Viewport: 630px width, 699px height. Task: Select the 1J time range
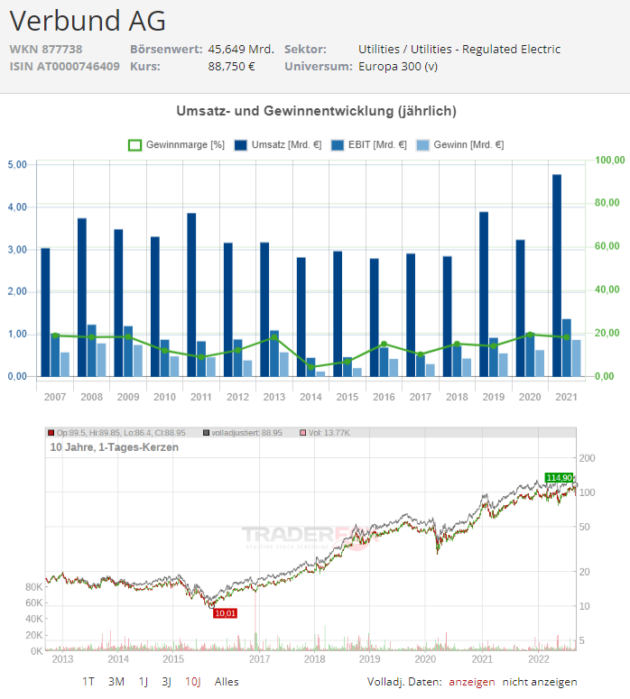point(143,682)
